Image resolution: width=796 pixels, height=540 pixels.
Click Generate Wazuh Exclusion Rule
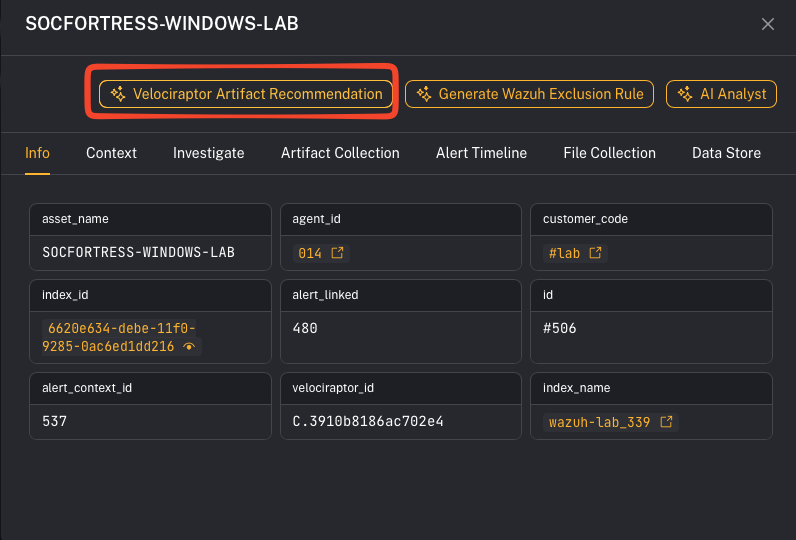pyautogui.click(x=529, y=94)
